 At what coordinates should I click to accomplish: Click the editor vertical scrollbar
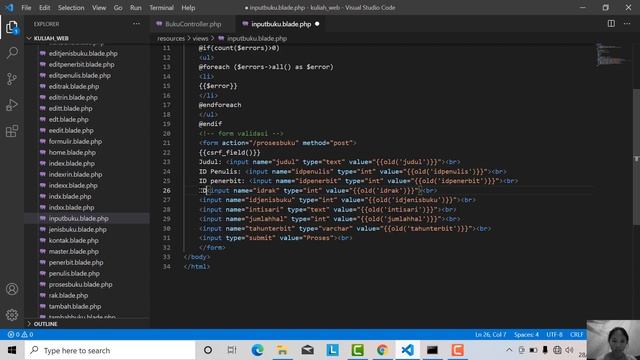(636, 156)
